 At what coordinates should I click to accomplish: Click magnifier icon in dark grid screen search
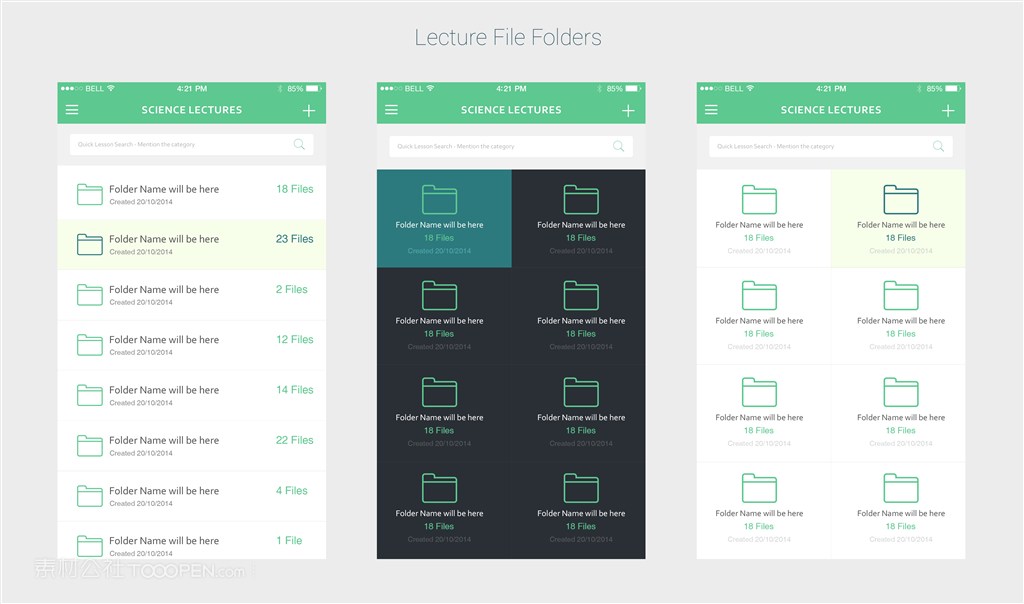pyautogui.click(x=618, y=146)
